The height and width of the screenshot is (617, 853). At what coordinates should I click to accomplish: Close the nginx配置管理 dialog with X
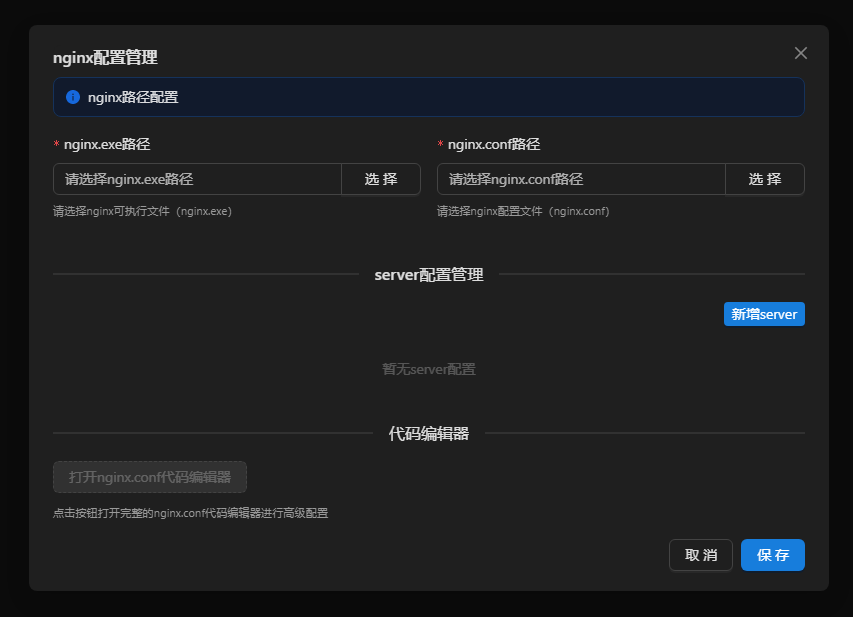click(800, 53)
